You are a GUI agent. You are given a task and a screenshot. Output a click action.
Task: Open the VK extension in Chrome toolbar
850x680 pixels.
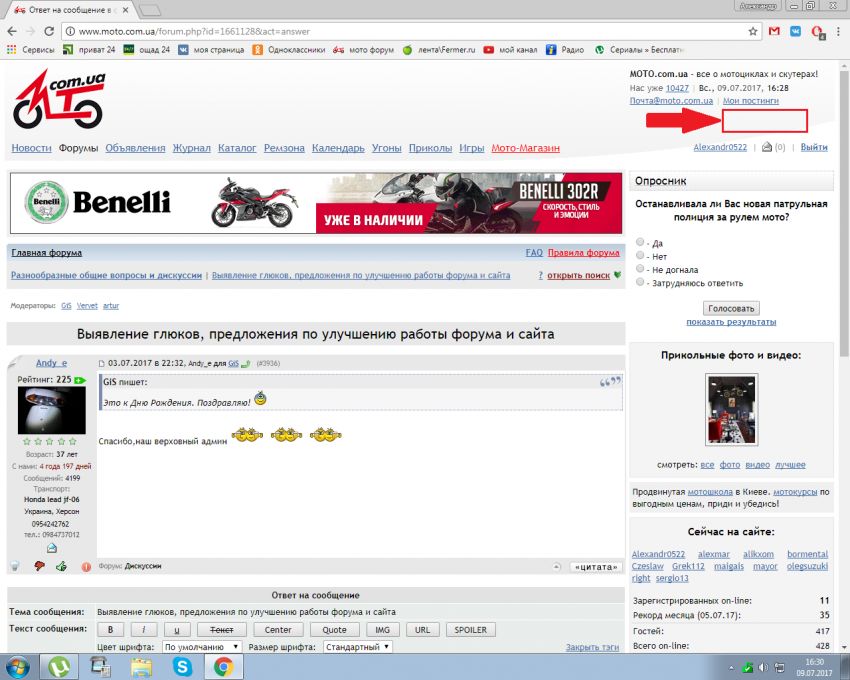point(795,31)
